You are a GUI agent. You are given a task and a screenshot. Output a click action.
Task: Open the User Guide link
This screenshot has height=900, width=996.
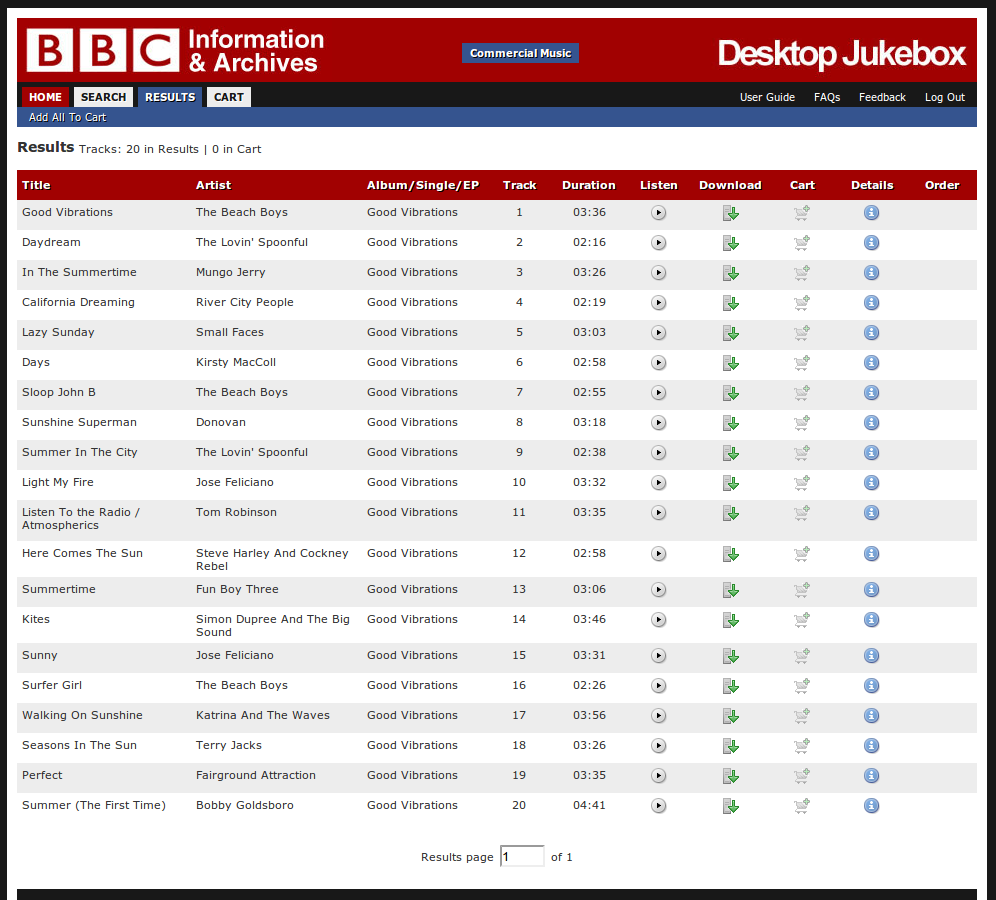pyautogui.click(x=767, y=97)
